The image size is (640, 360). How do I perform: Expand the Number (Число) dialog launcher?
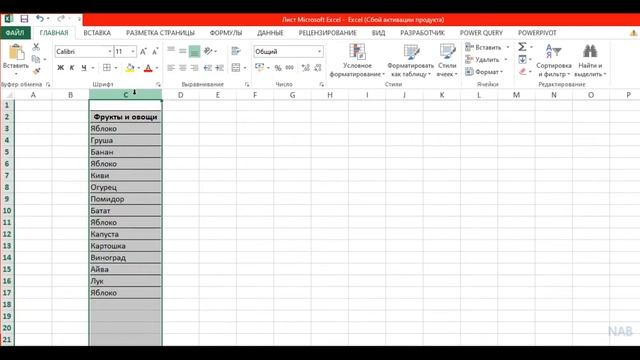(x=322, y=84)
